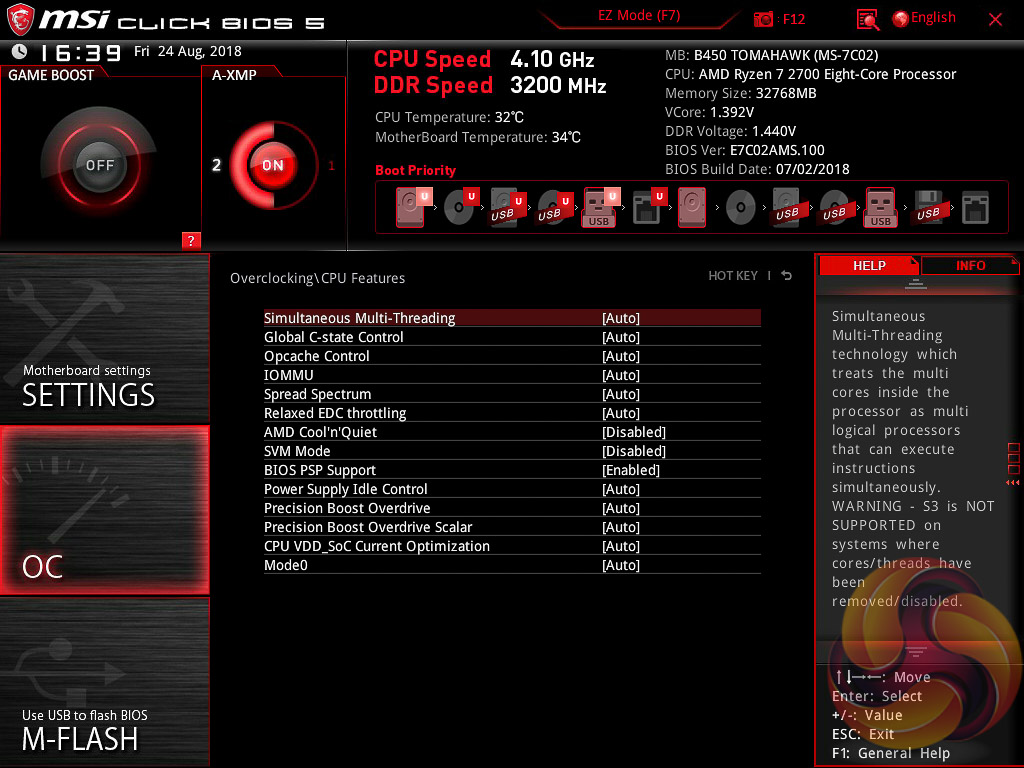Select UEFI USB hard disk boot icon
The width and height of the screenshot is (1024, 768).
(507, 207)
